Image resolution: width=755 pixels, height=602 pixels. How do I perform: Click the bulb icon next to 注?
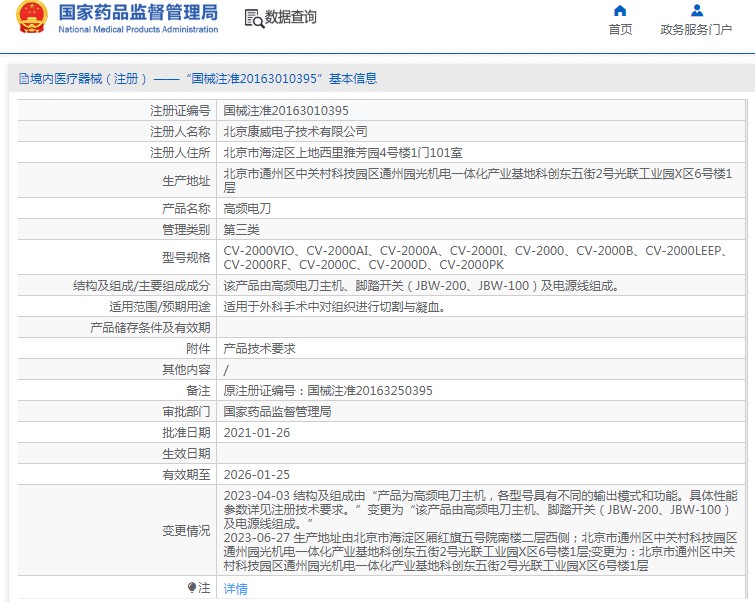pos(192,588)
